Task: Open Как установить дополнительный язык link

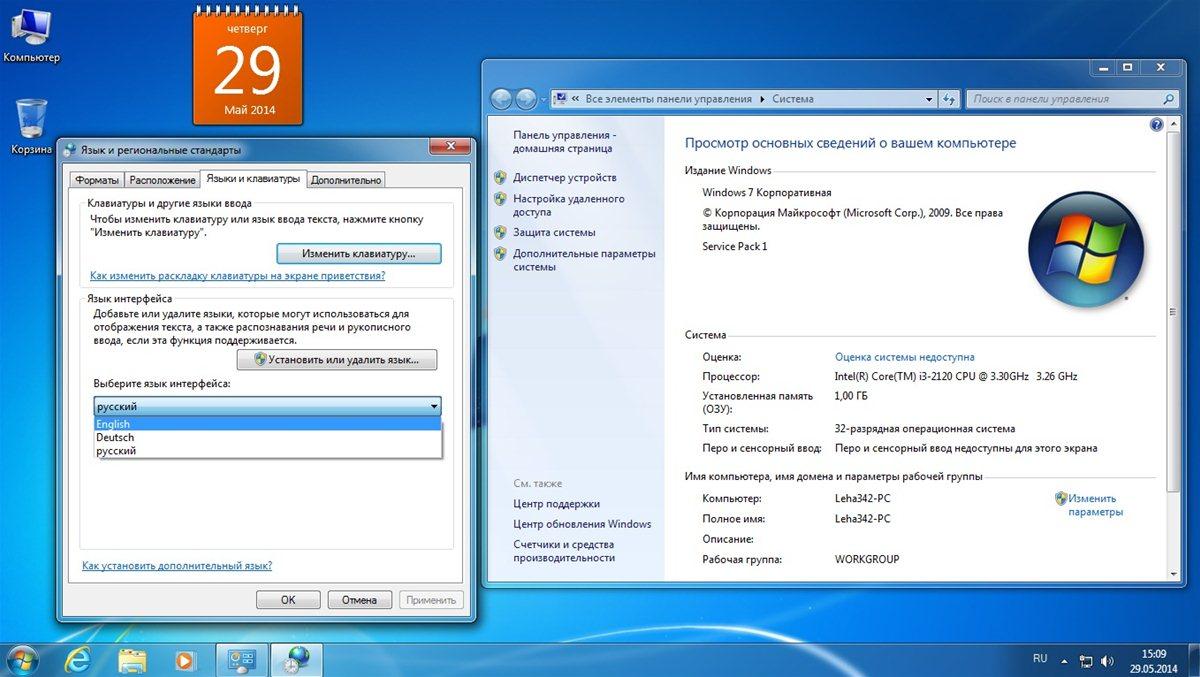Action: coord(177,566)
